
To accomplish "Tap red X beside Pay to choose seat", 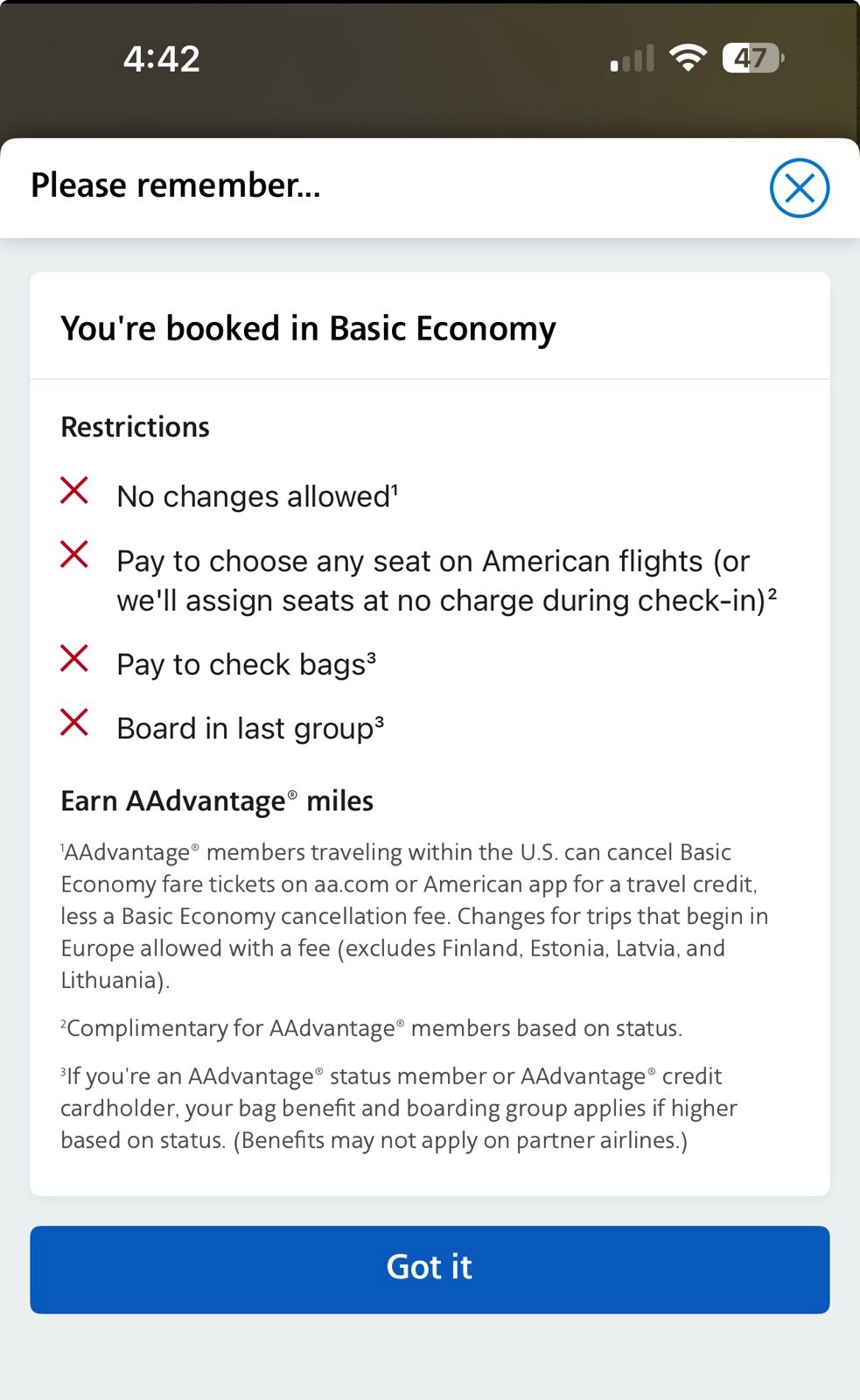I will 74,554.
